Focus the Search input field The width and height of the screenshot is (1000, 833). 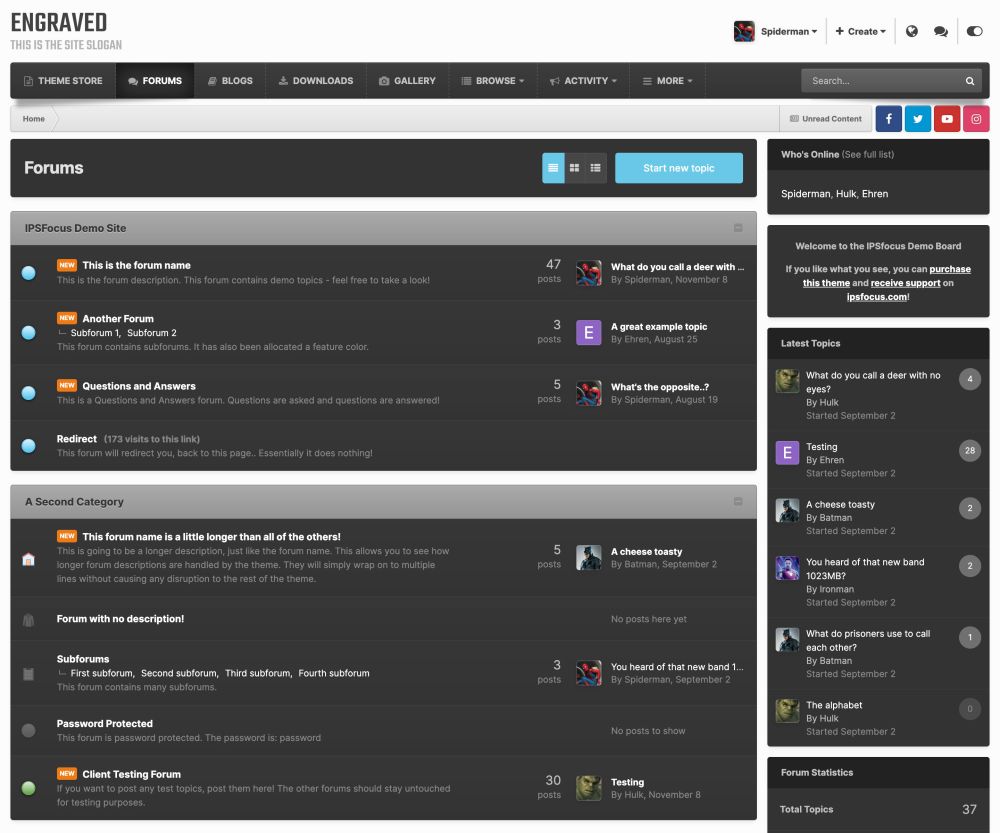pyautogui.click(x=884, y=81)
